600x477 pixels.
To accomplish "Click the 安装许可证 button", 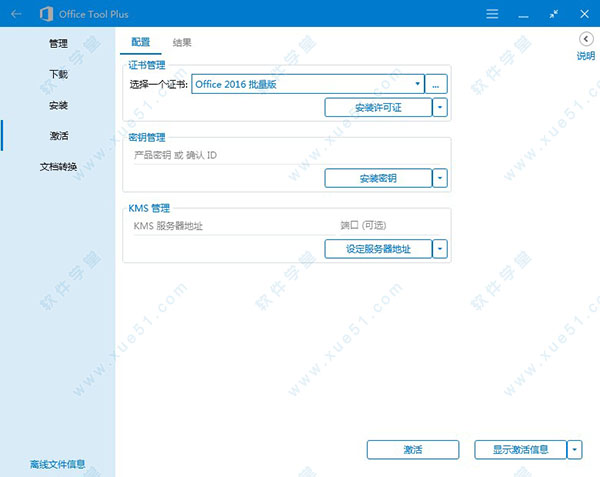I will (x=378, y=107).
